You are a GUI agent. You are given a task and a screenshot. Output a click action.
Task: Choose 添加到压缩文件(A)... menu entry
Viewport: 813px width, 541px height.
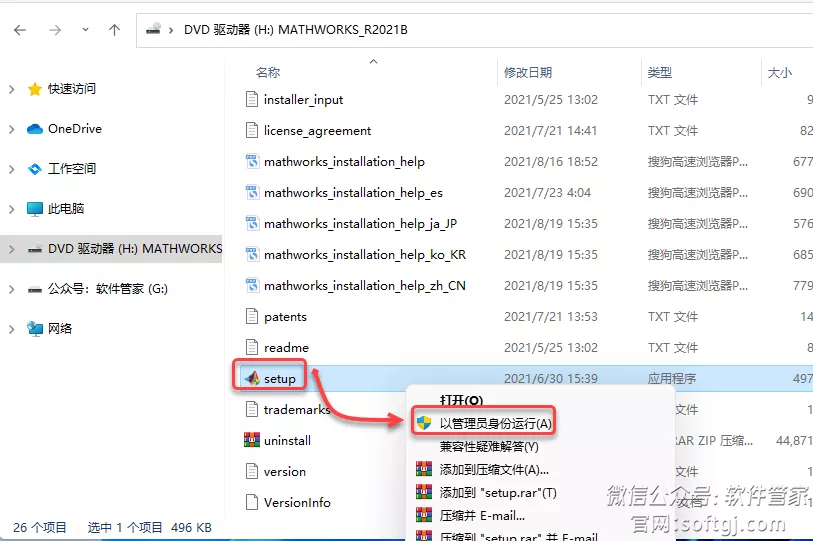(x=494, y=470)
